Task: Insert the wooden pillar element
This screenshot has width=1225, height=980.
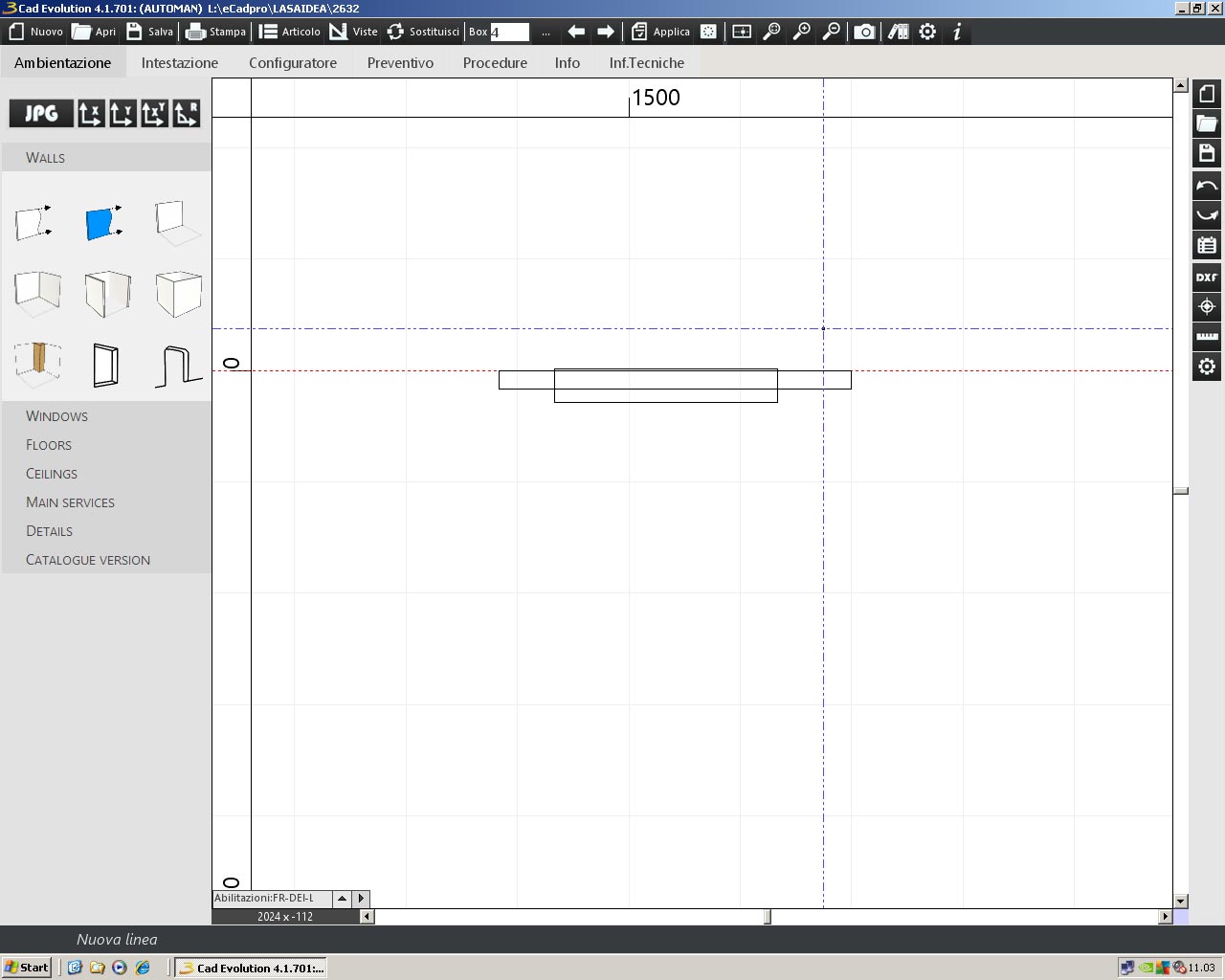Action: tap(38, 364)
